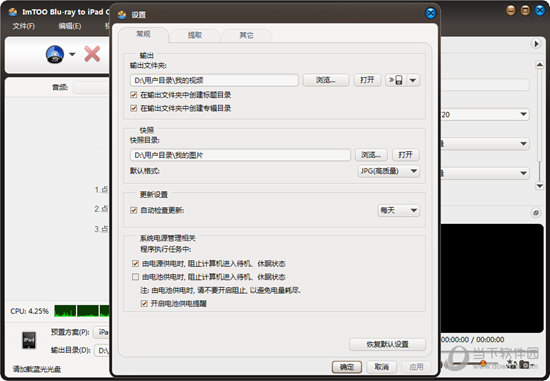This screenshot has width=550, height=381.
Task: Uncheck 自动检查更新 checkbox
Action: pyautogui.click(x=133, y=210)
